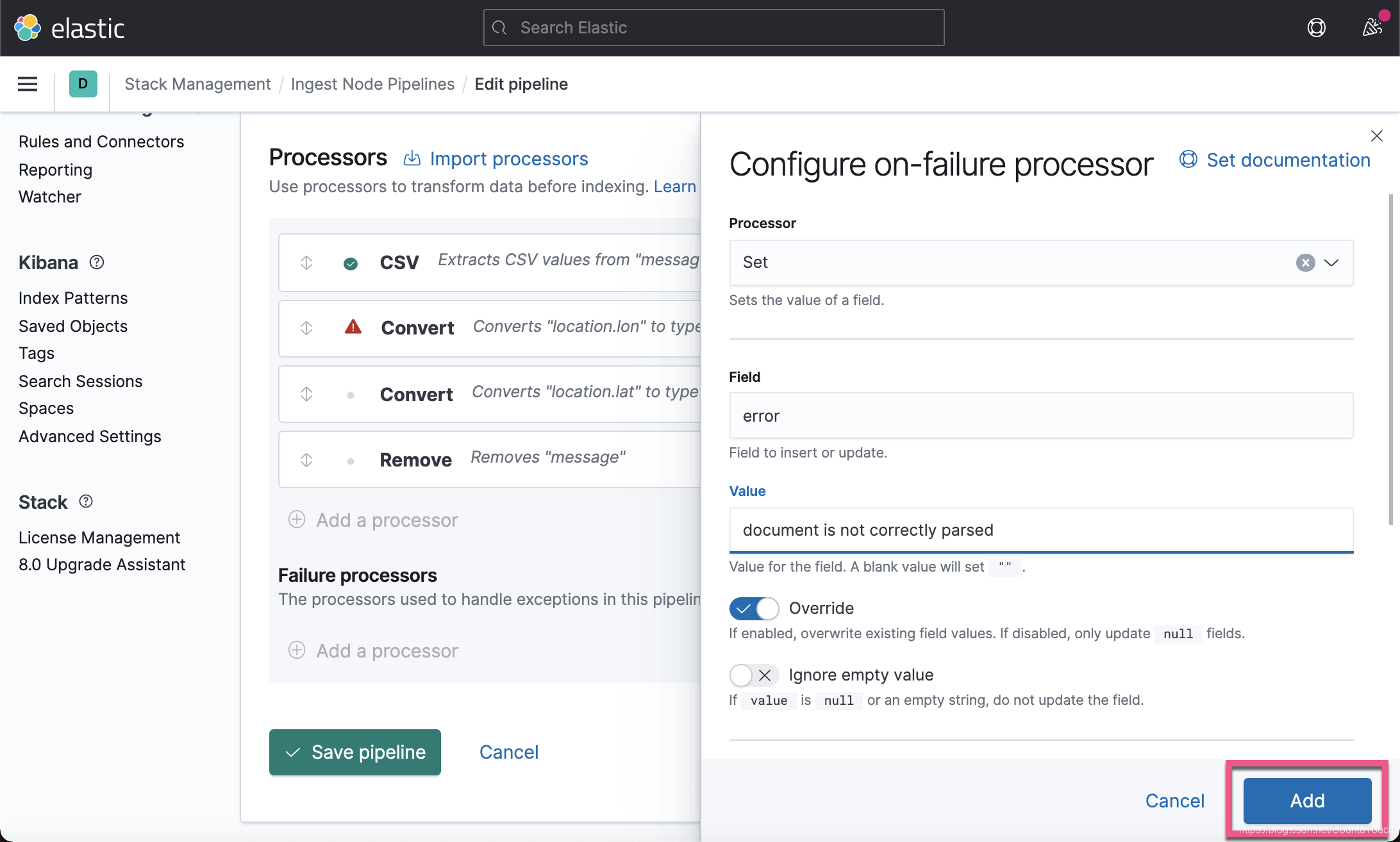Open the main navigation hamburger menu
The height and width of the screenshot is (842, 1400).
[27, 84]
